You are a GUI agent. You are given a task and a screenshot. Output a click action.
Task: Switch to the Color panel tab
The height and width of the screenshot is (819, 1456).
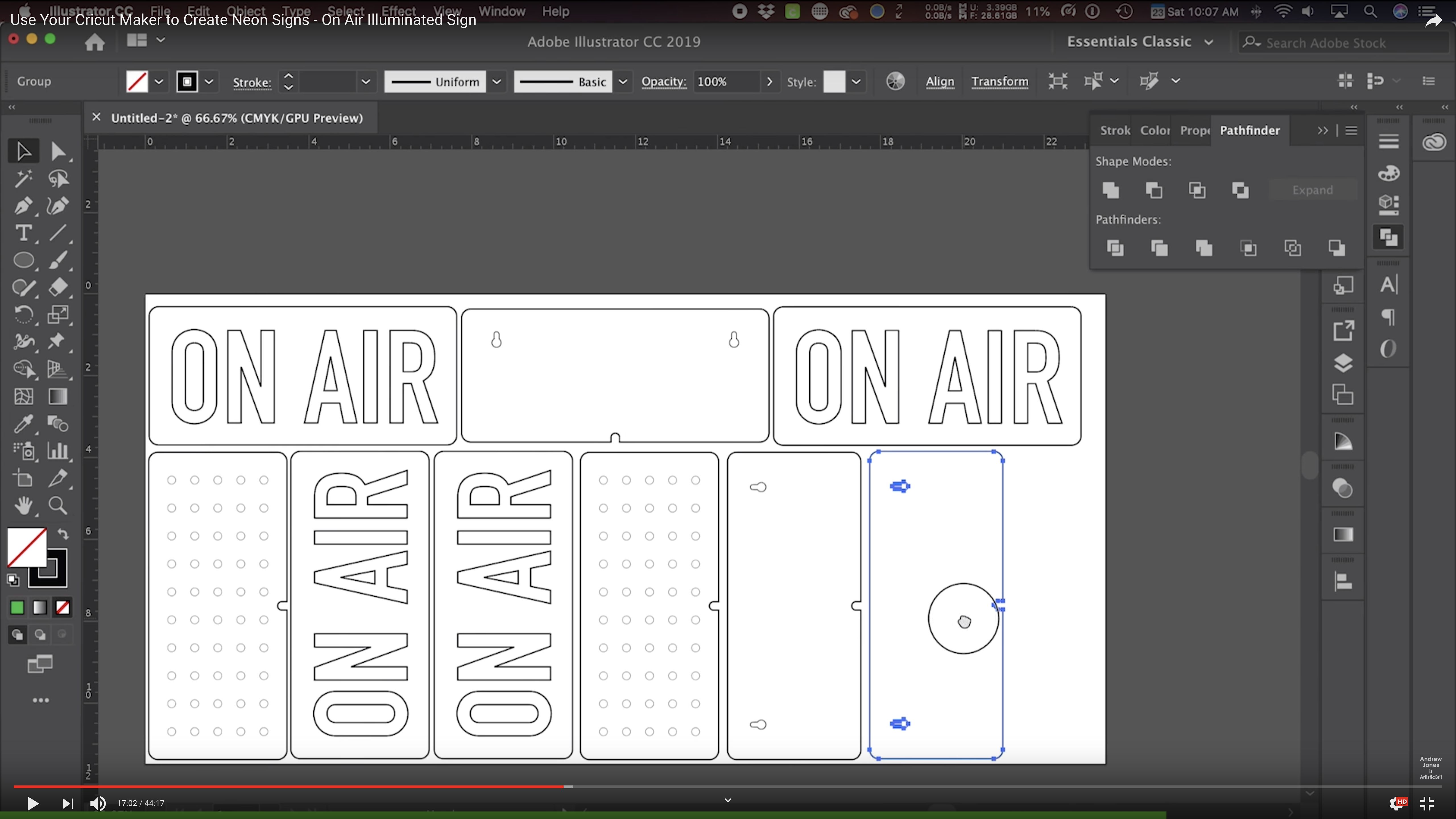tap(1155, 130)
